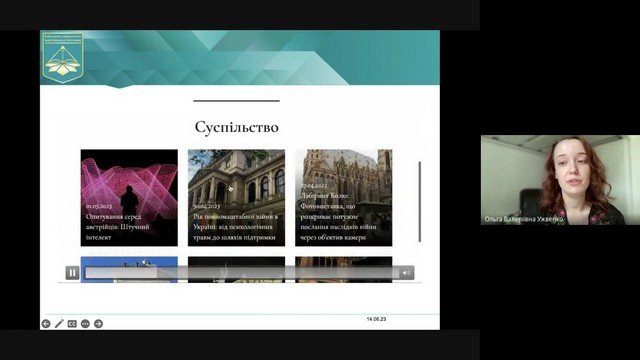
Task: Click the Суспільство section heading
Action: pos(237,127)
